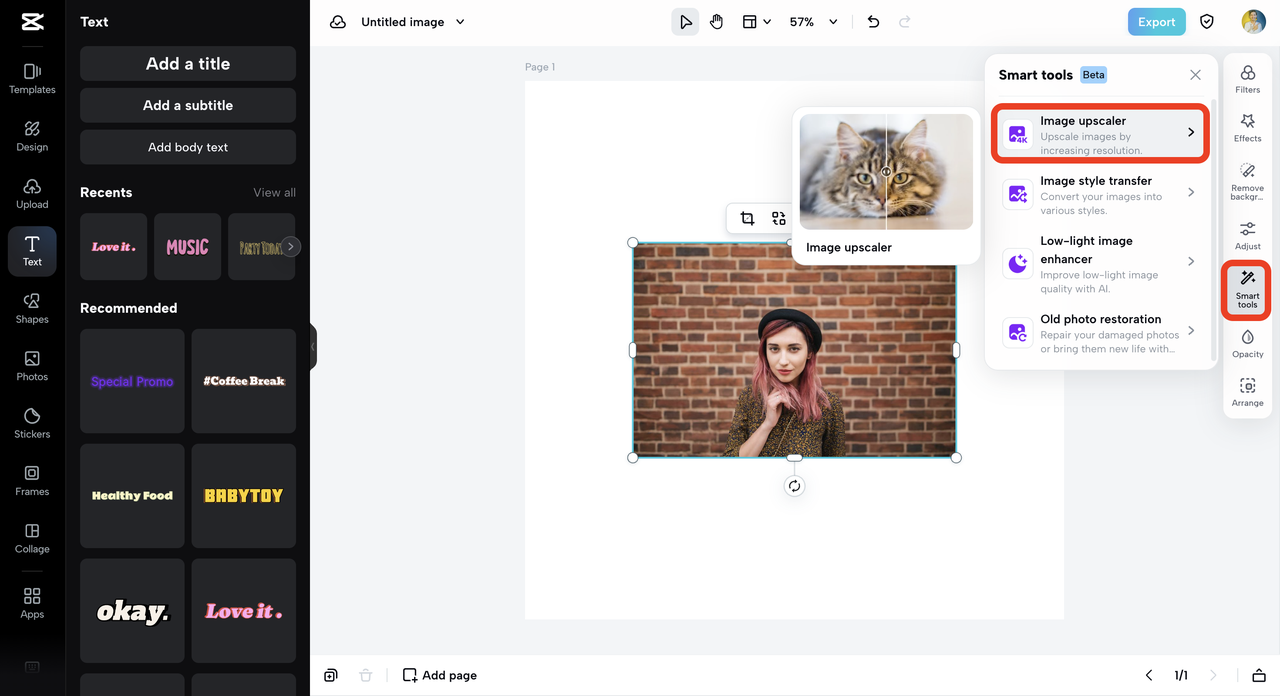
Task: Open the Old photo restoration tool
Action: pos(1100,332)
